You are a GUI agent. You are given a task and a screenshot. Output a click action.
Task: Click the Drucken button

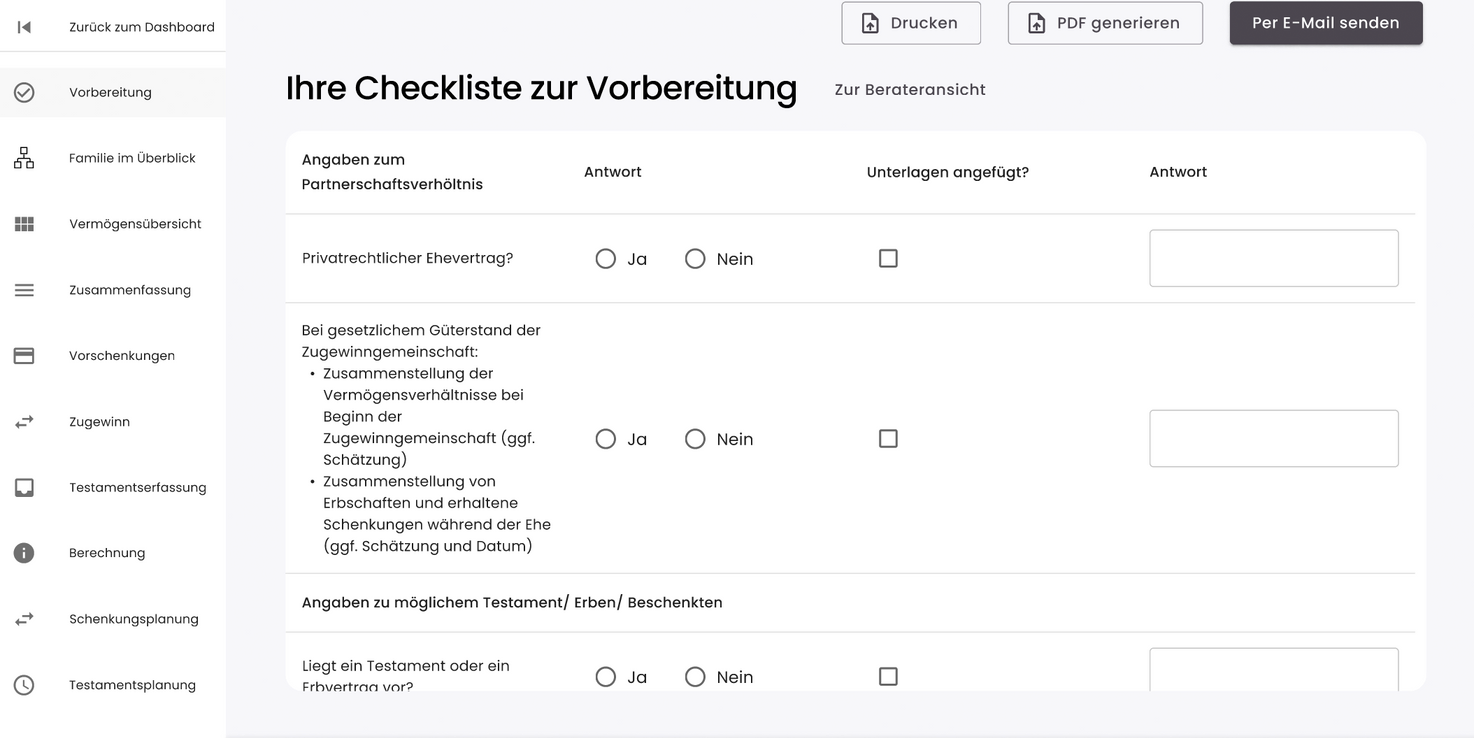pos(911,23)
